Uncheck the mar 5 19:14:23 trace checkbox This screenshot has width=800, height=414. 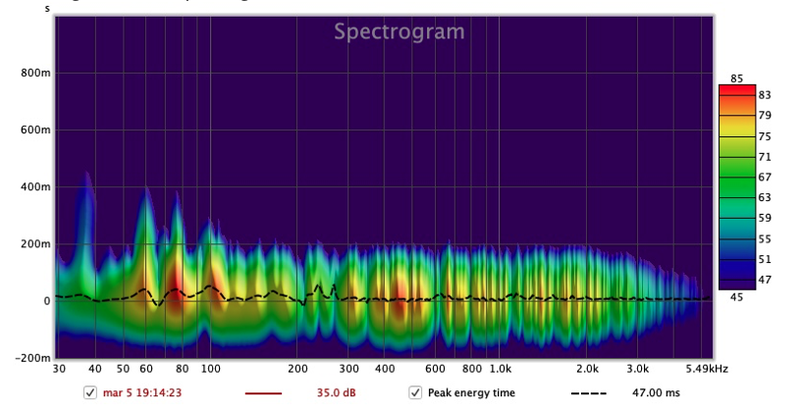pyautogui.click(x=91, y=393)
